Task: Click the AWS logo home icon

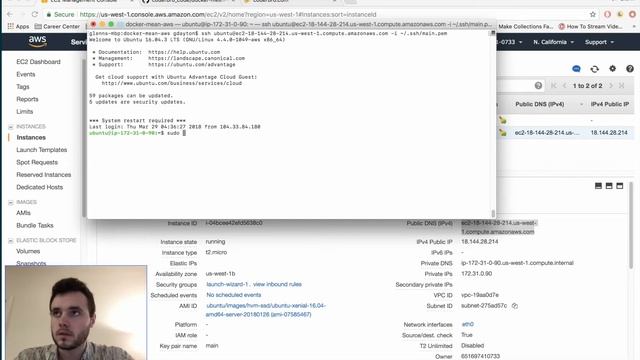Action: click(37, 41)
